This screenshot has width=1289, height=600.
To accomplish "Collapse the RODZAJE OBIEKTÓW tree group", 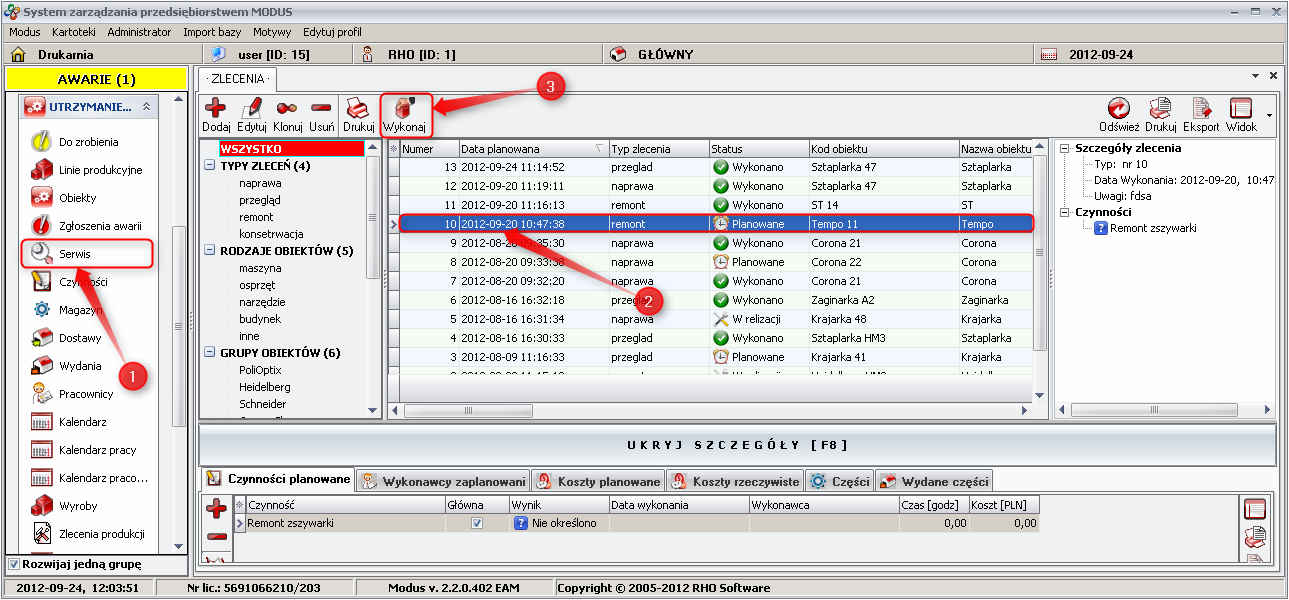I will click(210, 251).
